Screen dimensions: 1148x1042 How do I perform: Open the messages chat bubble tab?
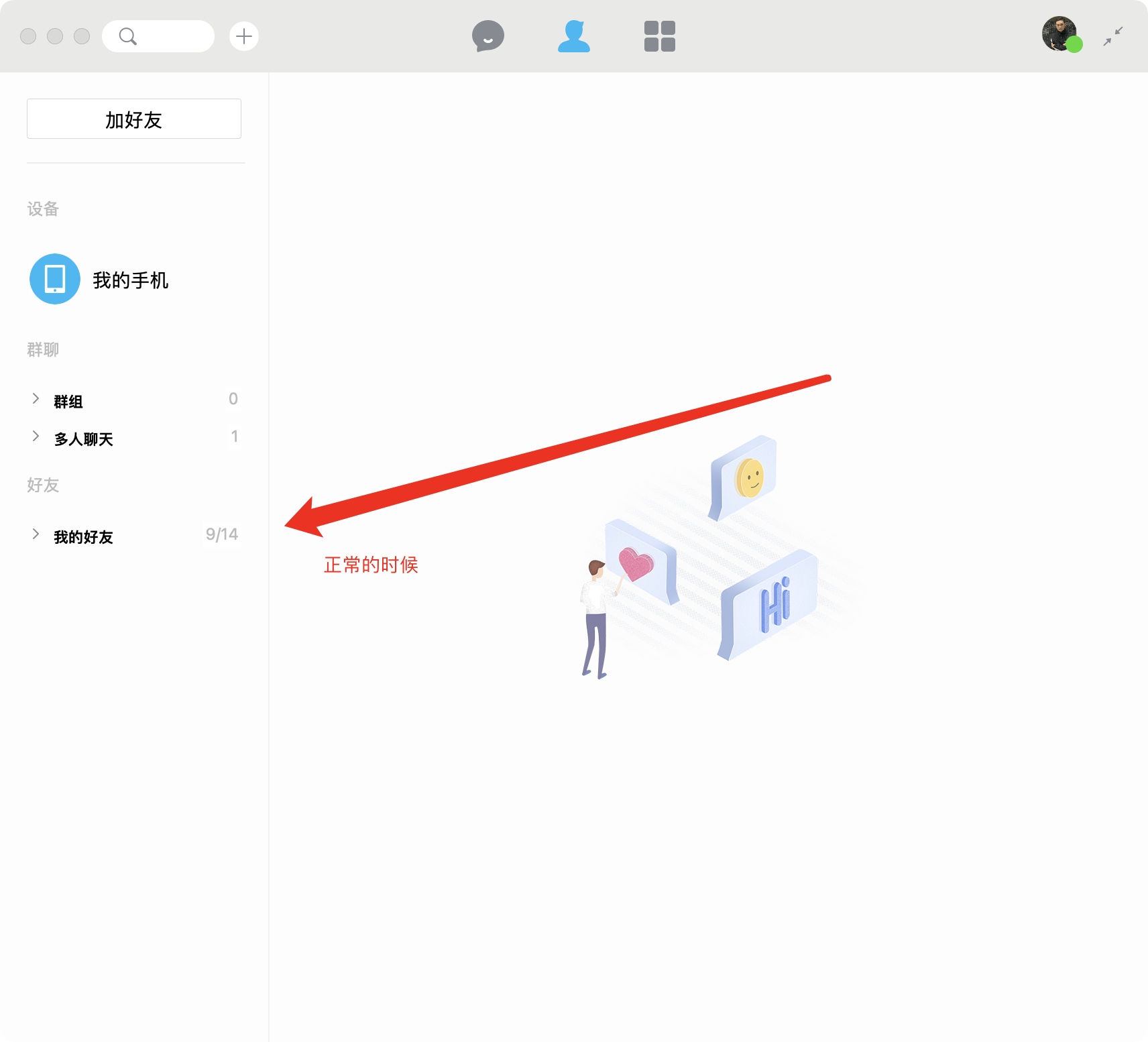(487, 36)
